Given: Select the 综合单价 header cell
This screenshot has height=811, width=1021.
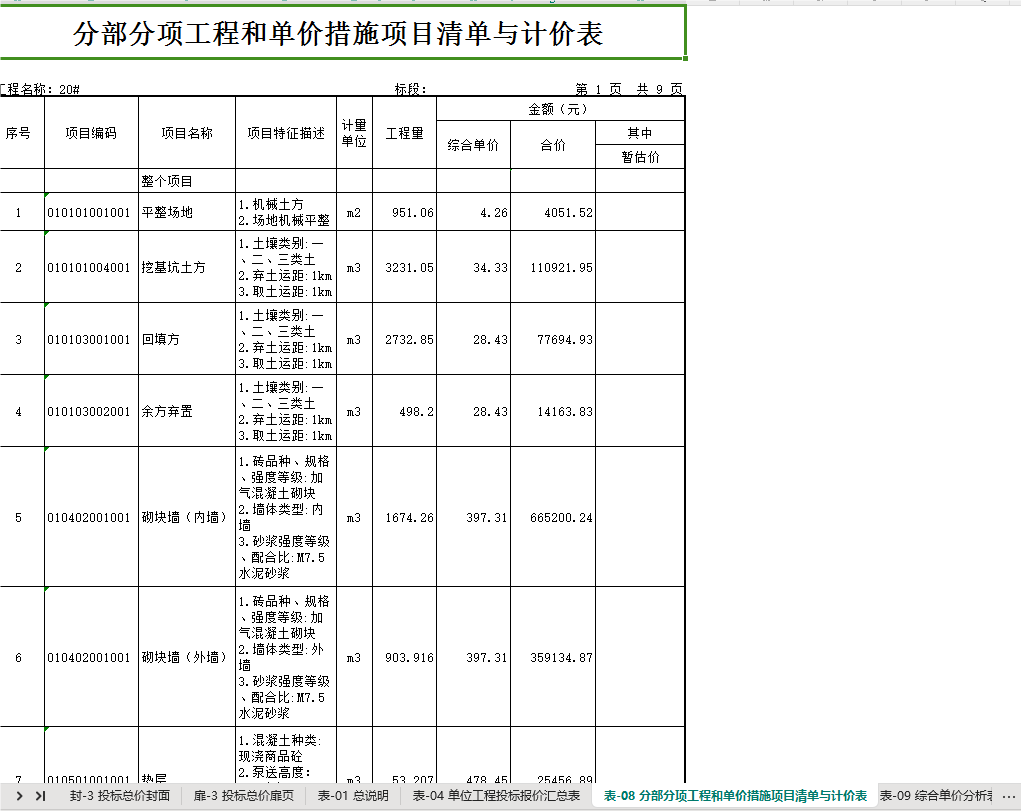Looking at the screenshot, I should pyautogui.click(x=473, y=145).
